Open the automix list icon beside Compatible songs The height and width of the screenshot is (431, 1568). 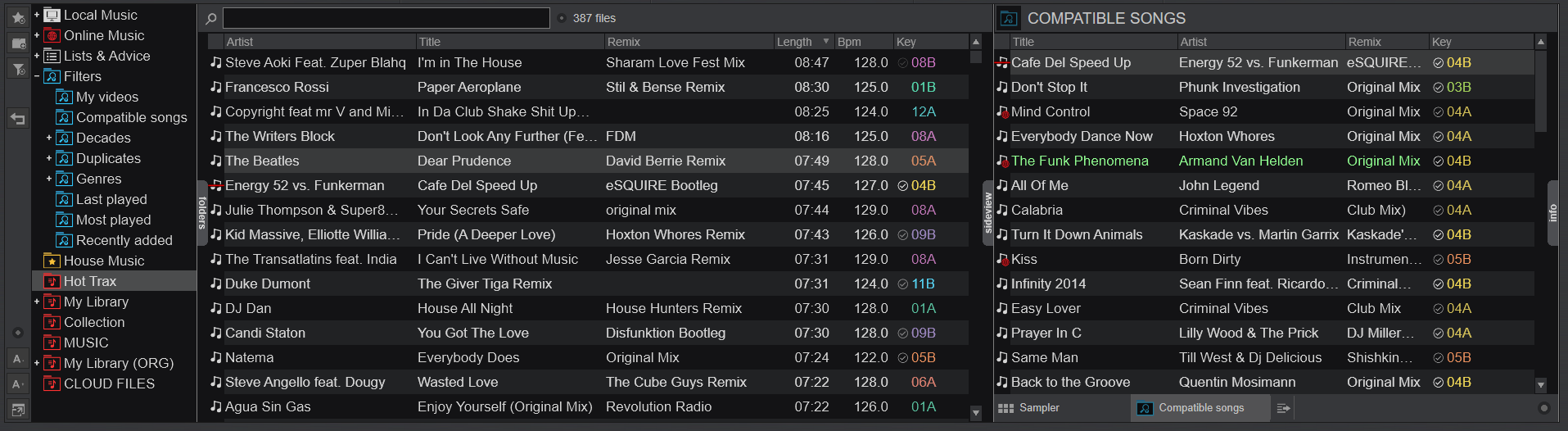coord(1283,408)
